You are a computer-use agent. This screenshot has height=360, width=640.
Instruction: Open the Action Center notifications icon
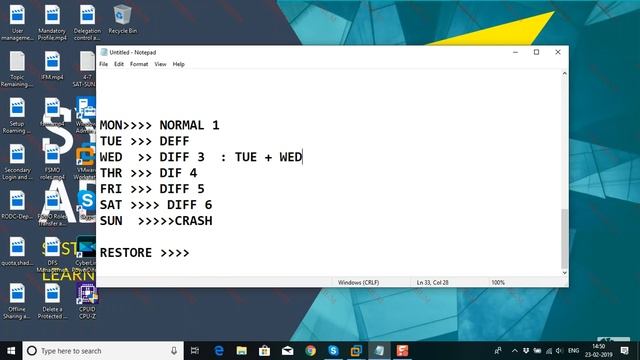pyautogui.click(x=624, y=351)
